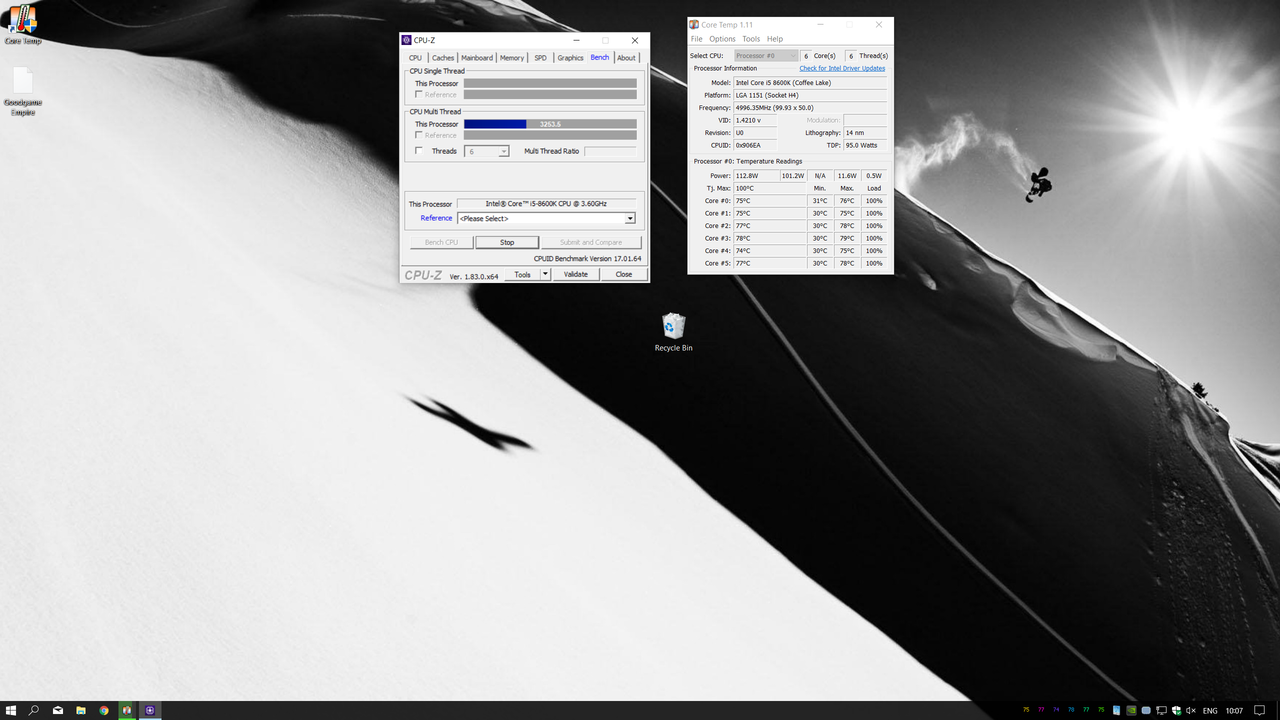Open the Help menu in Core Temp
This screenshot has height=720, width=1280.
(x=775, y=39)
